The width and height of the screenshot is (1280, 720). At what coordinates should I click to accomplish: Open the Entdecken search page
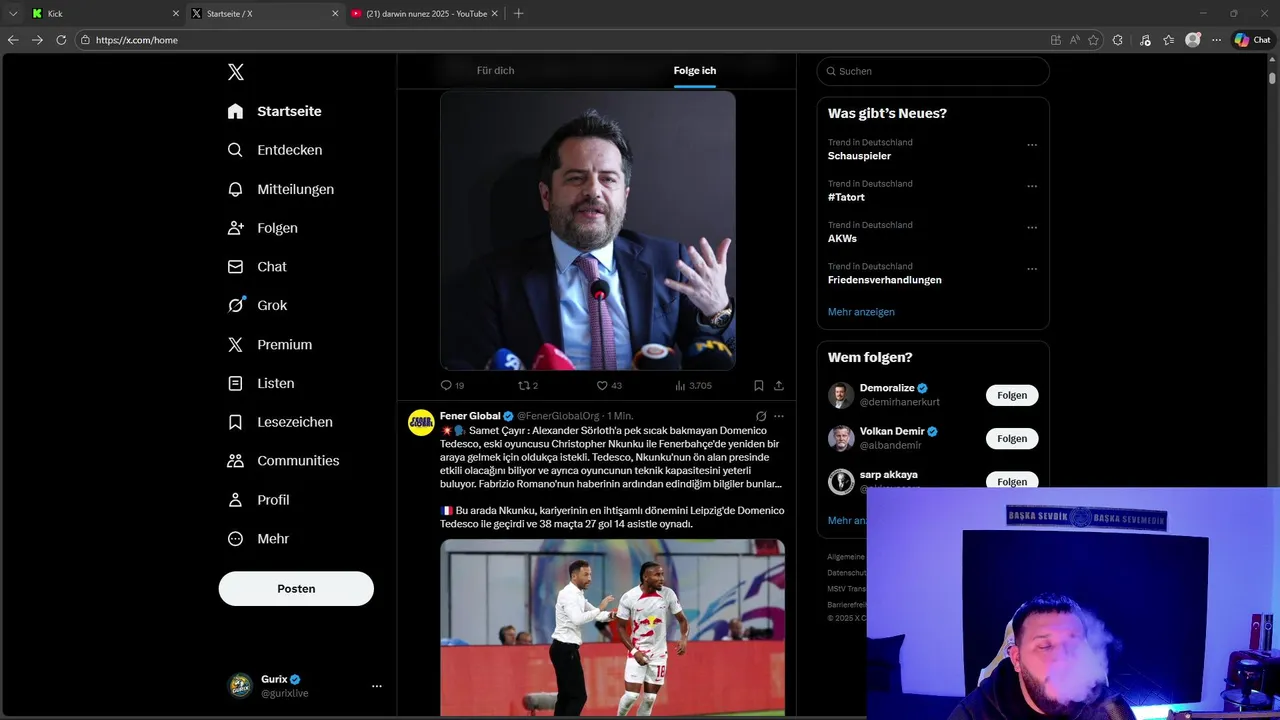pos(274,150)
